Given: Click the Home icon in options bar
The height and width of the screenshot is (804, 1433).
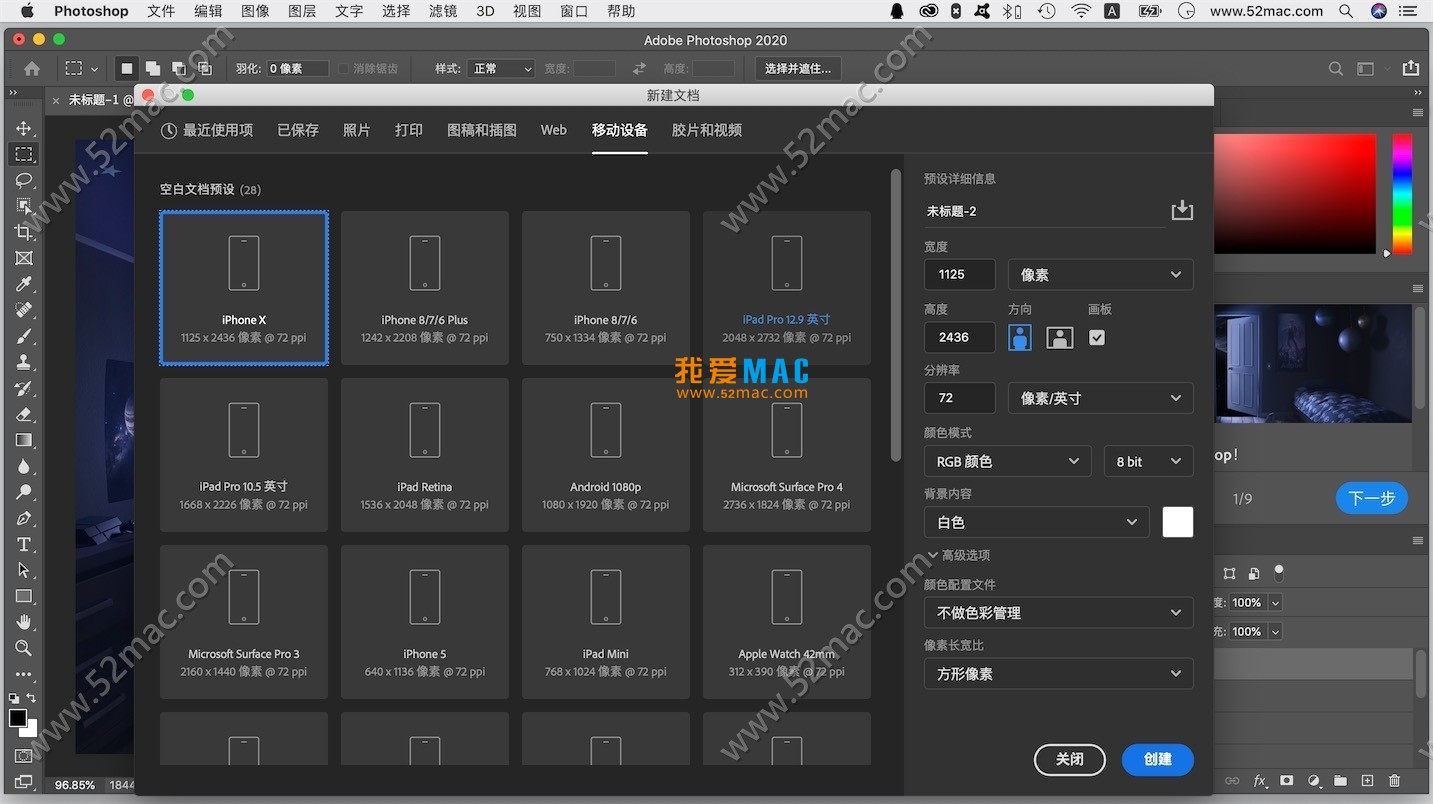Looking at the screenshot, I should (32, 69).
